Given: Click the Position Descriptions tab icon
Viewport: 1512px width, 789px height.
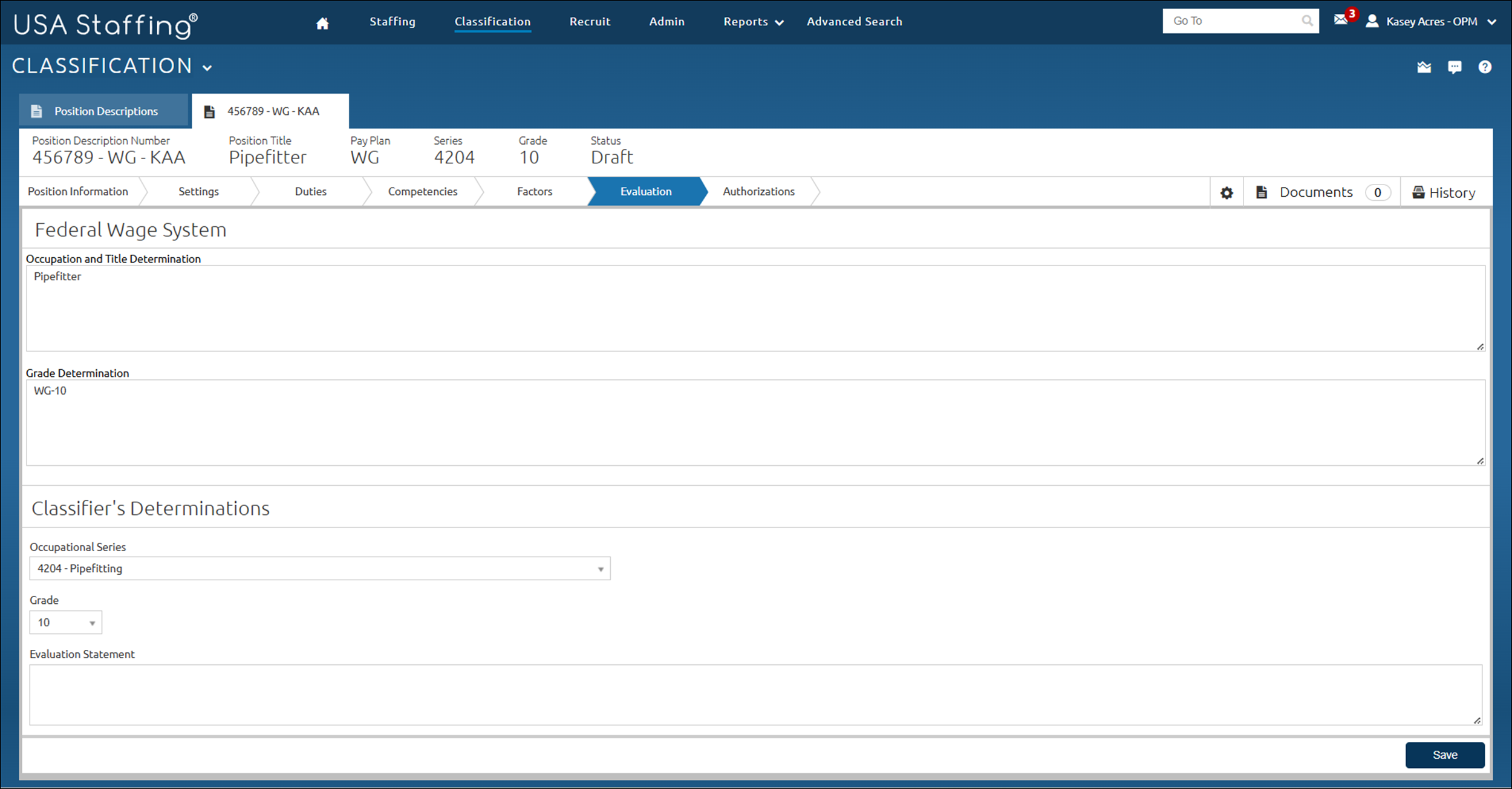Looking at the screenshot, I should (36, 111).
